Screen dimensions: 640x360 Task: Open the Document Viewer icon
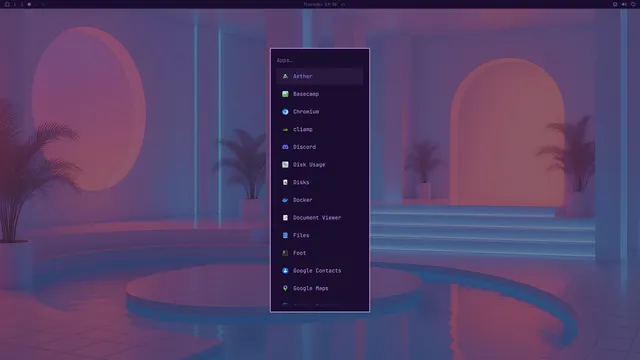click(285, 218)
